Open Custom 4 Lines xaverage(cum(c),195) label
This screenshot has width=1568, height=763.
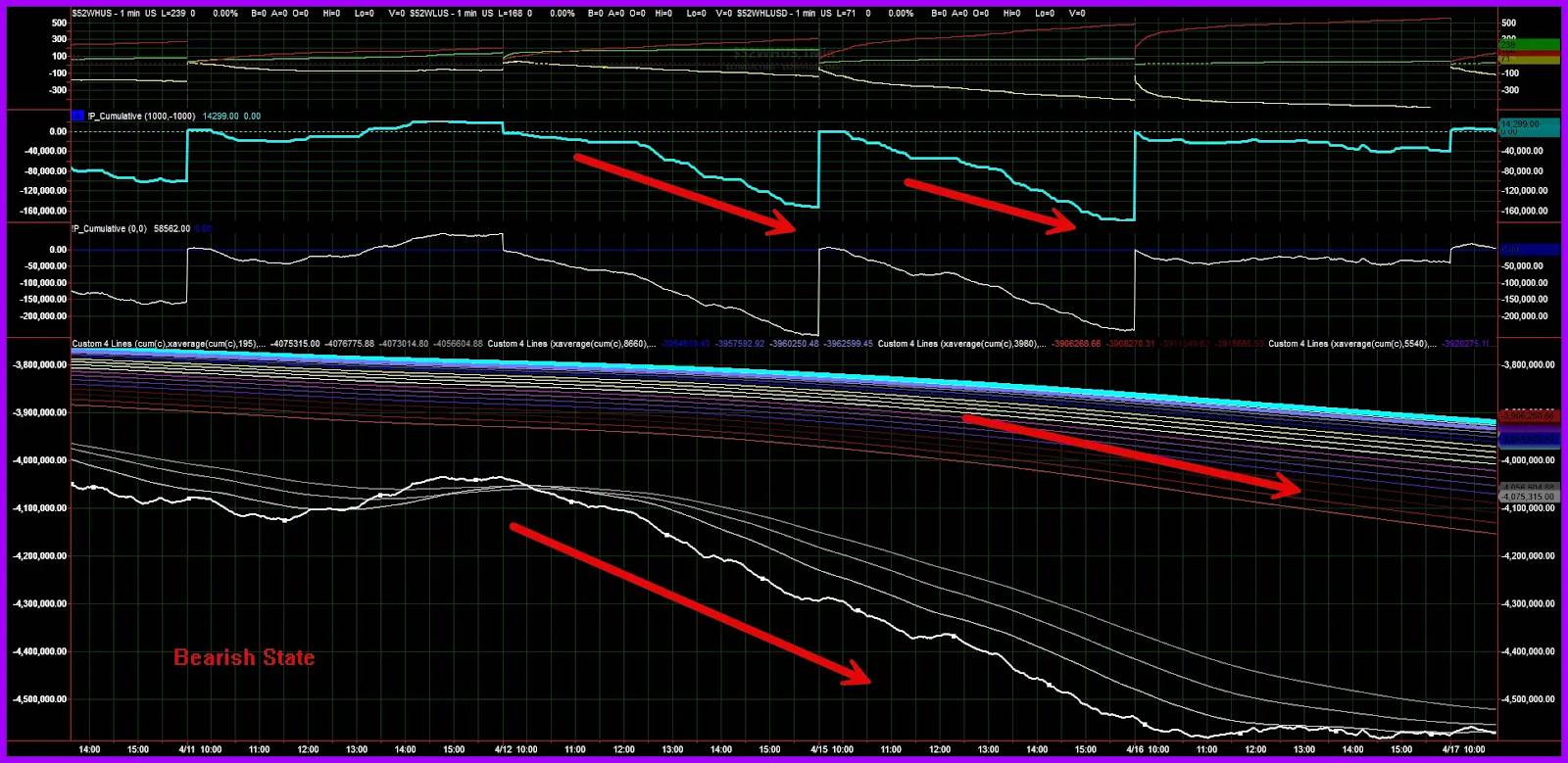(x=168, y=344)
